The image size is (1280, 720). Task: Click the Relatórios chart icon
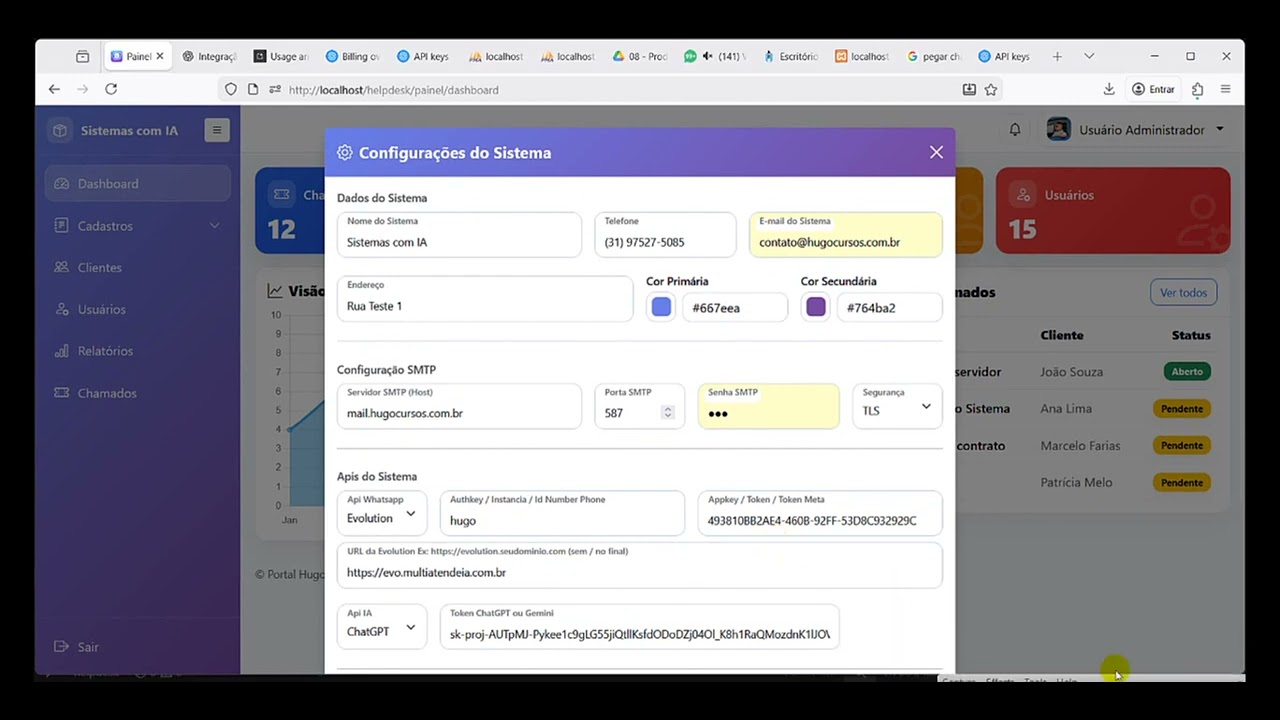pos(62,352)
